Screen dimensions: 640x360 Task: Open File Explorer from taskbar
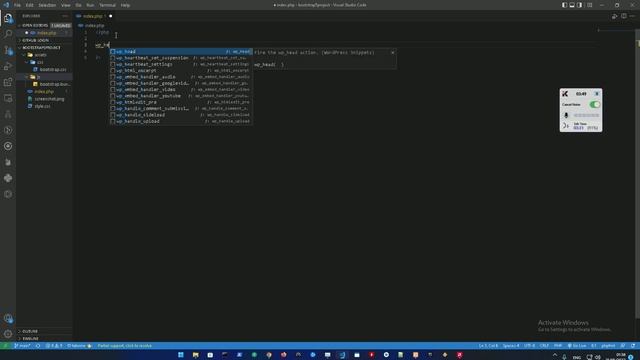coord(196,355)
